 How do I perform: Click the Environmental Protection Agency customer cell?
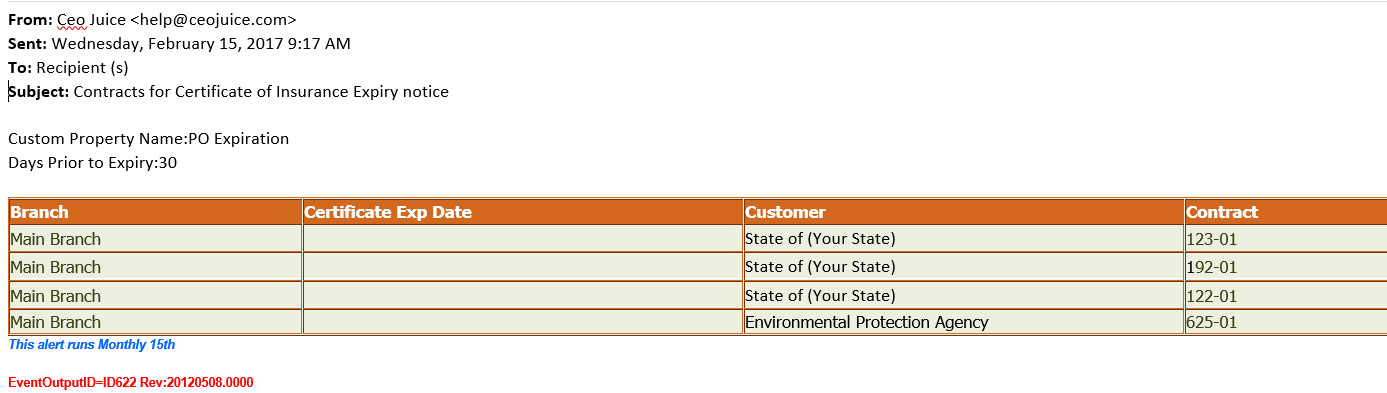click(964, 322)
